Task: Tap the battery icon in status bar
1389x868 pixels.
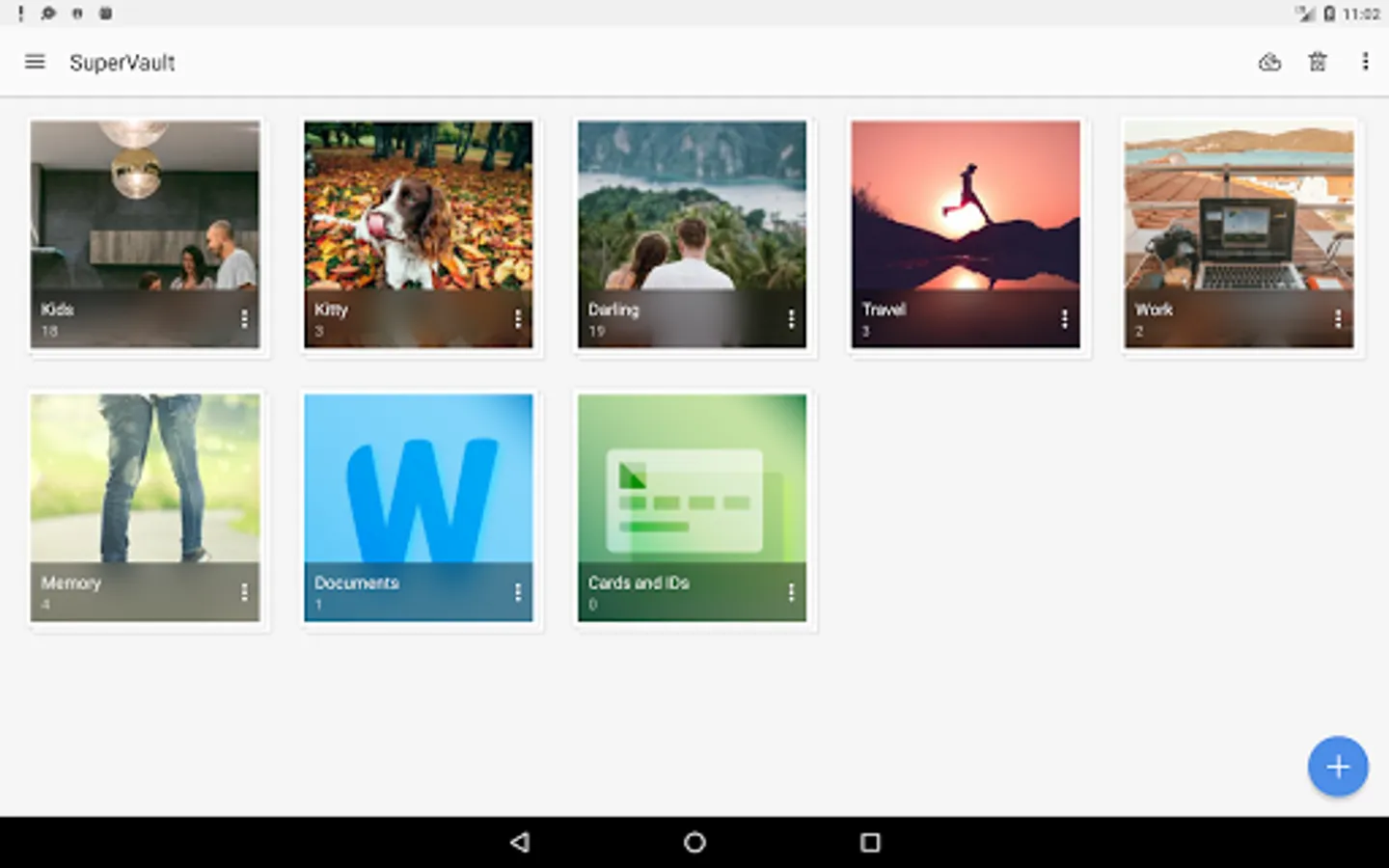Action: coord(1329,14)
